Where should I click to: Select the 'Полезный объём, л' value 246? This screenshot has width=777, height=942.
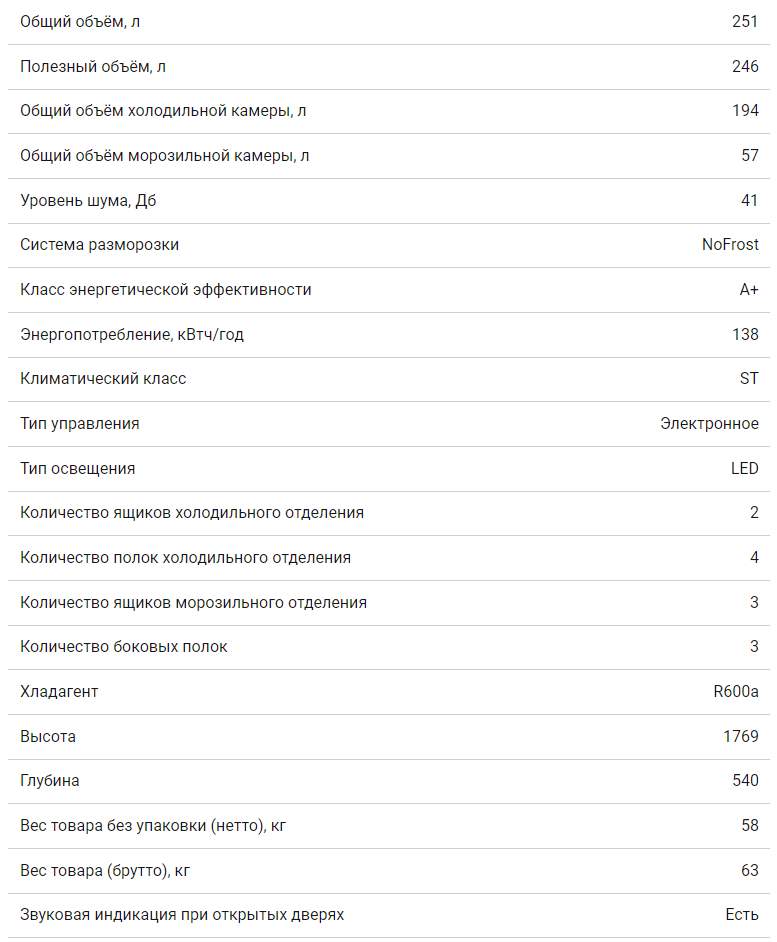745,66
